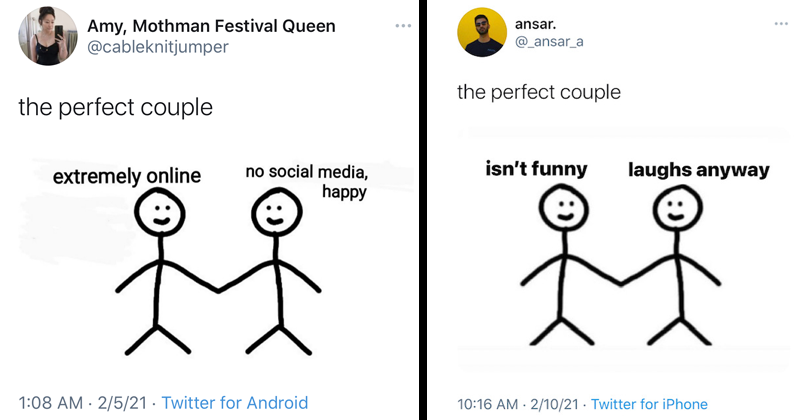
Task: Open the @_ansar_a handle link
Action: click(x=549, y=41)
